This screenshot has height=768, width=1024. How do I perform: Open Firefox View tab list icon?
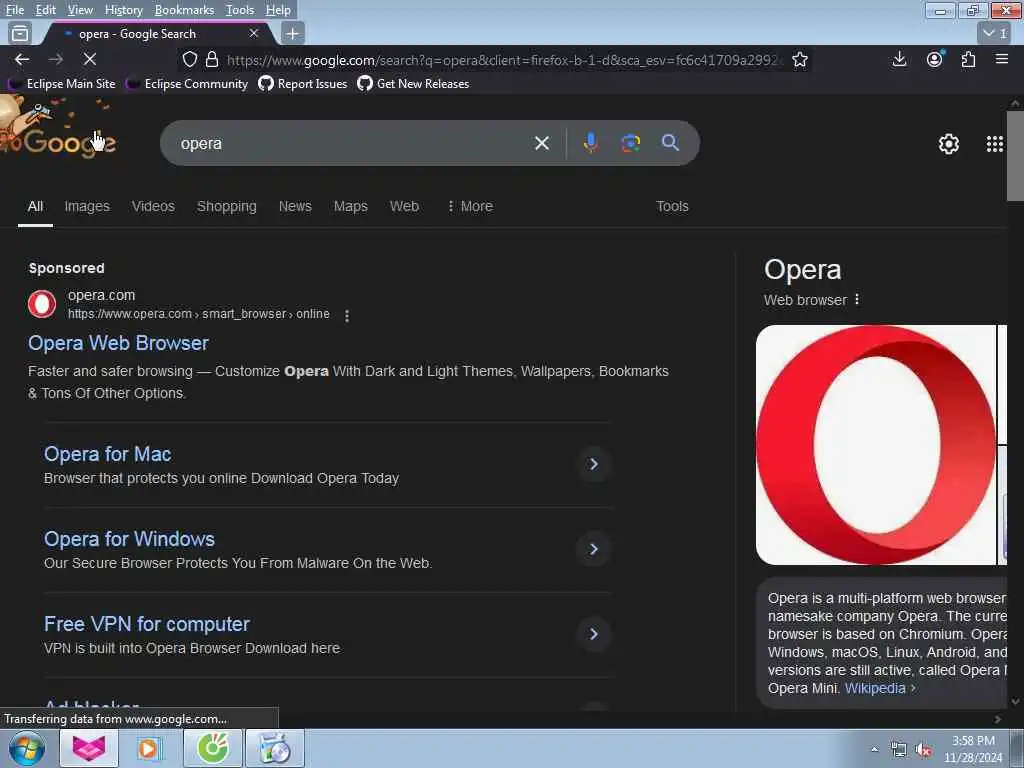(20, 33)
